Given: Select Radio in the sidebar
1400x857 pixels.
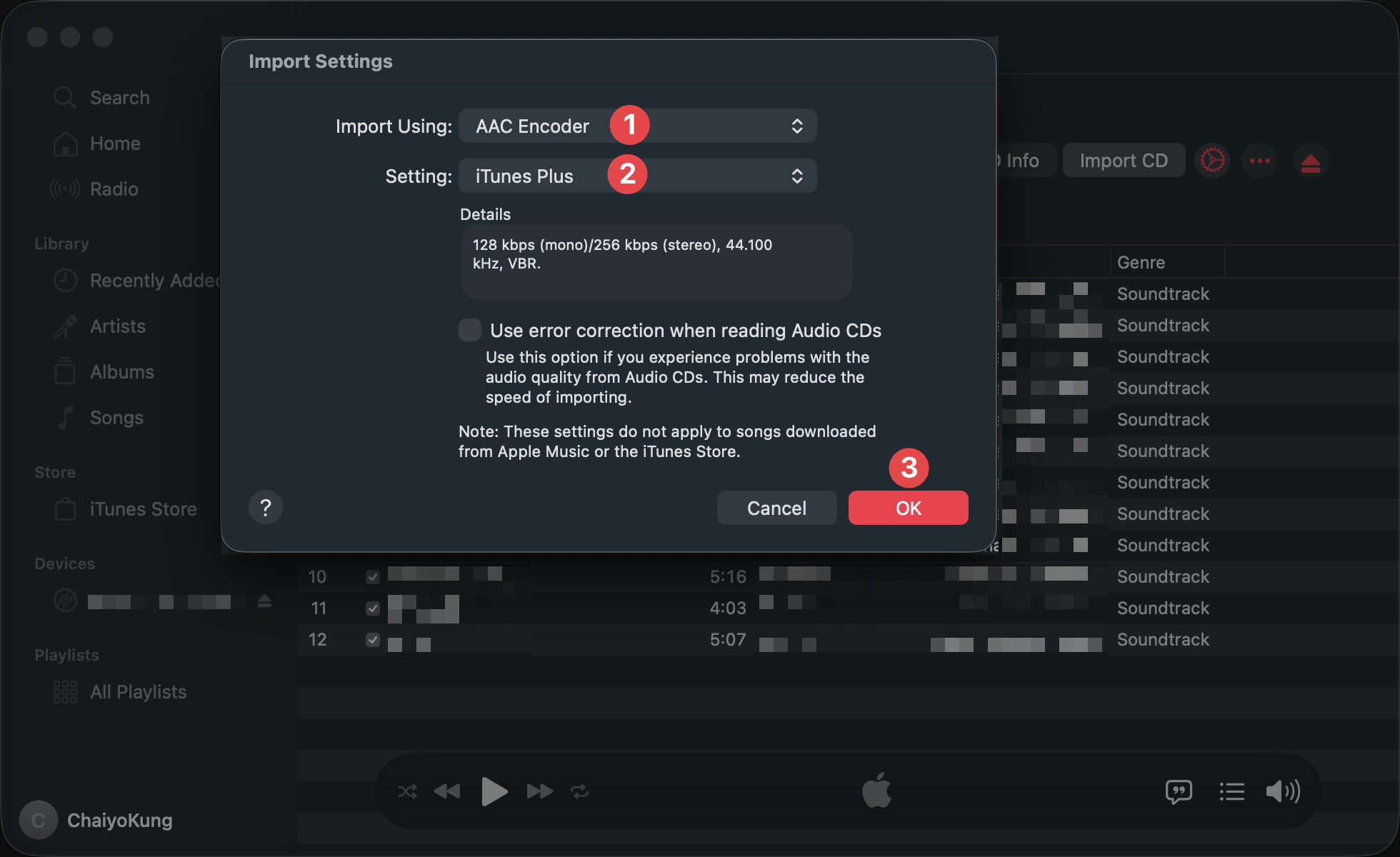Looking at the screenshot, I should (x=114, y=189).
